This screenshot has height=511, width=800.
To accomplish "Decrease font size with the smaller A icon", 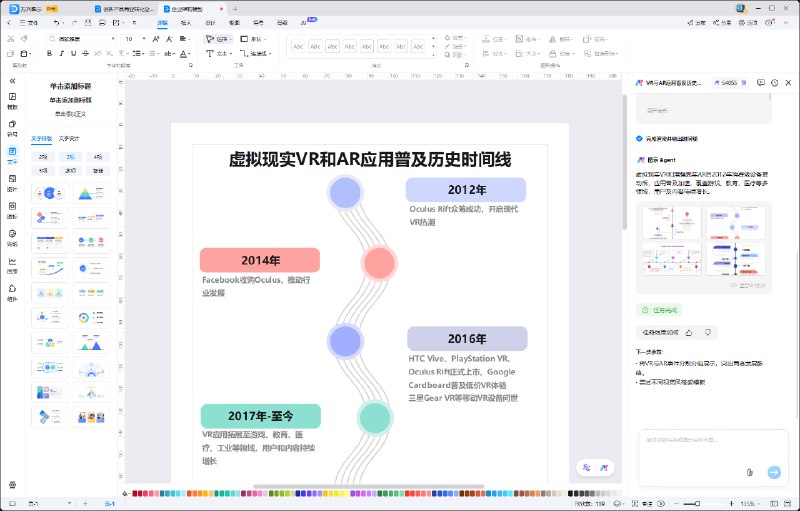I will (169, 39).
